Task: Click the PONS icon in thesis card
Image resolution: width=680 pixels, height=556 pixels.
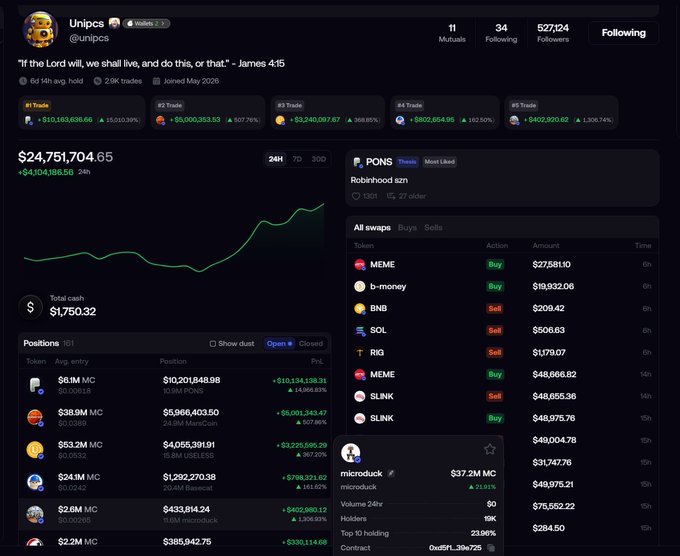Action: pos(357,162)
